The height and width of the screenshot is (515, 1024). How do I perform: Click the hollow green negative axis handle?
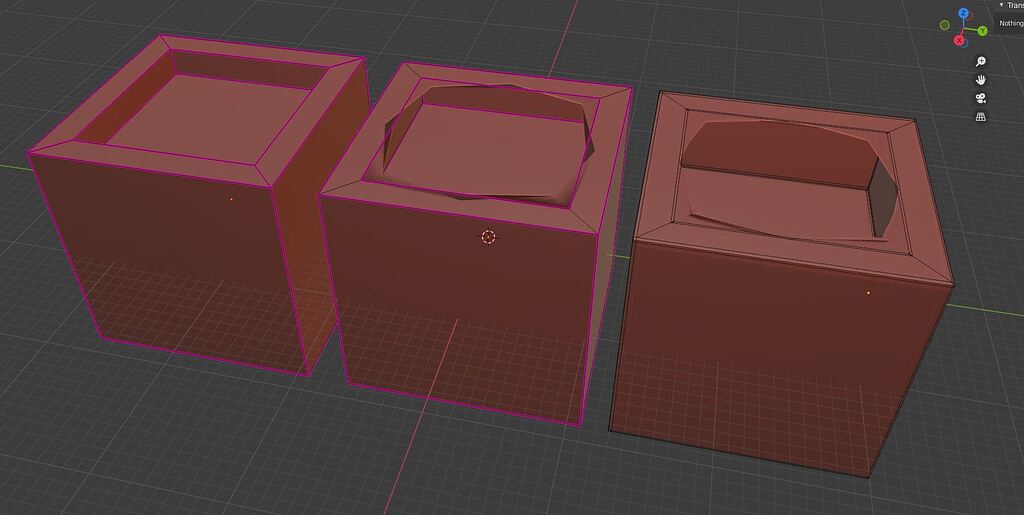pos(944,25)
